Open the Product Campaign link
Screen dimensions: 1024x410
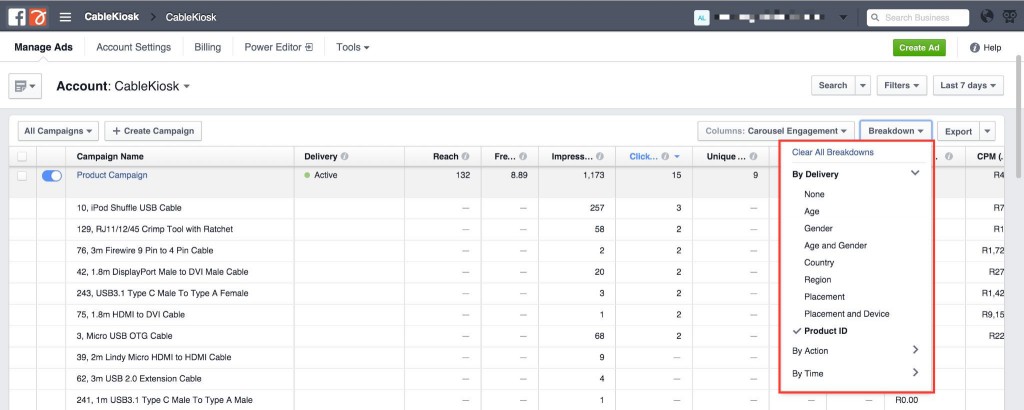pyautogui.click(x=112, y=175)
